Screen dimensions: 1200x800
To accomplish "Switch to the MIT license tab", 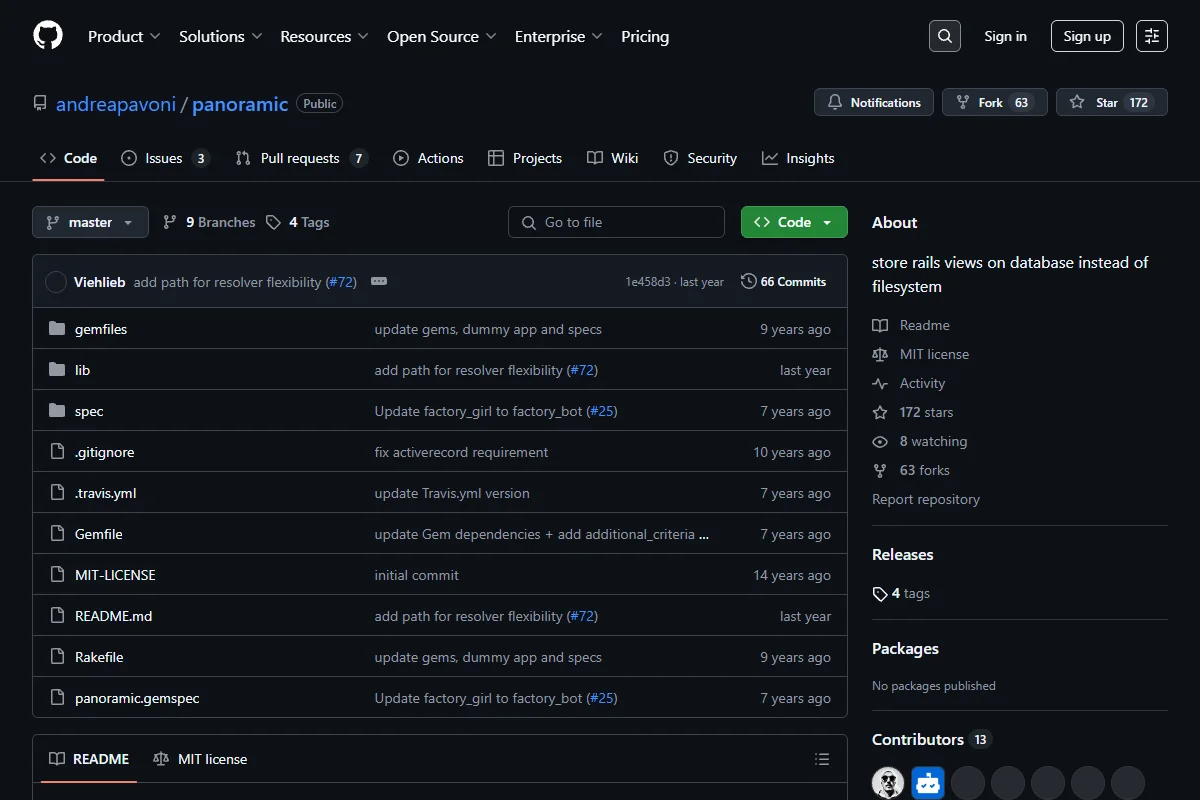I will (200, 759).
